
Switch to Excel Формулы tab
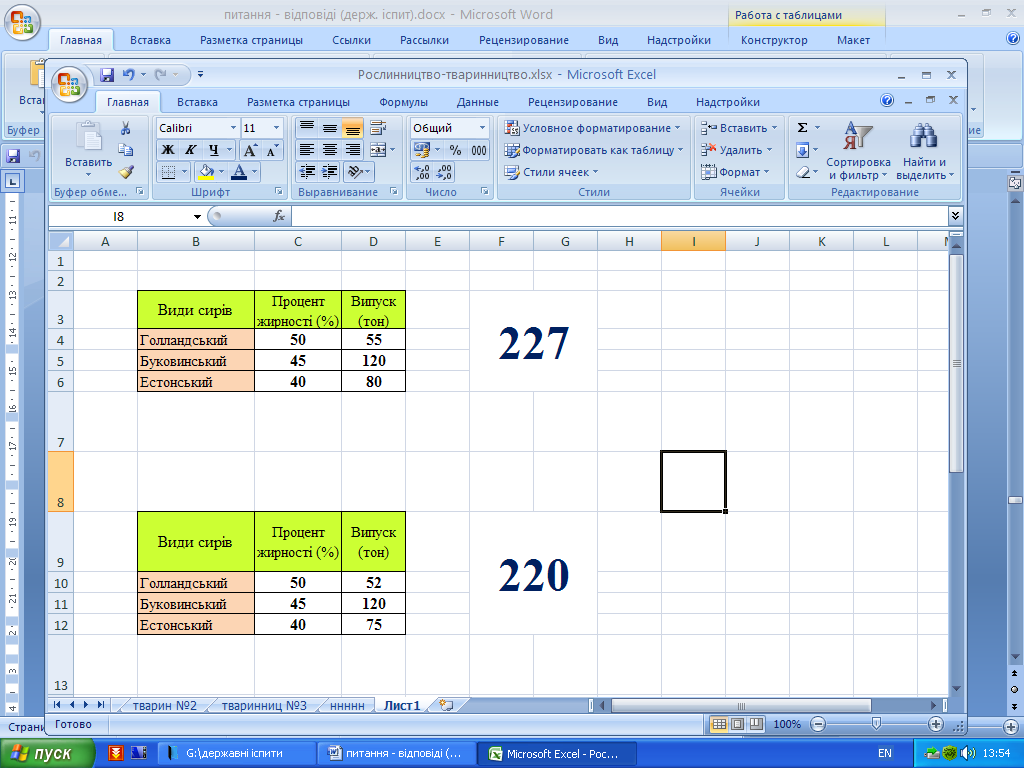[403, 102]
